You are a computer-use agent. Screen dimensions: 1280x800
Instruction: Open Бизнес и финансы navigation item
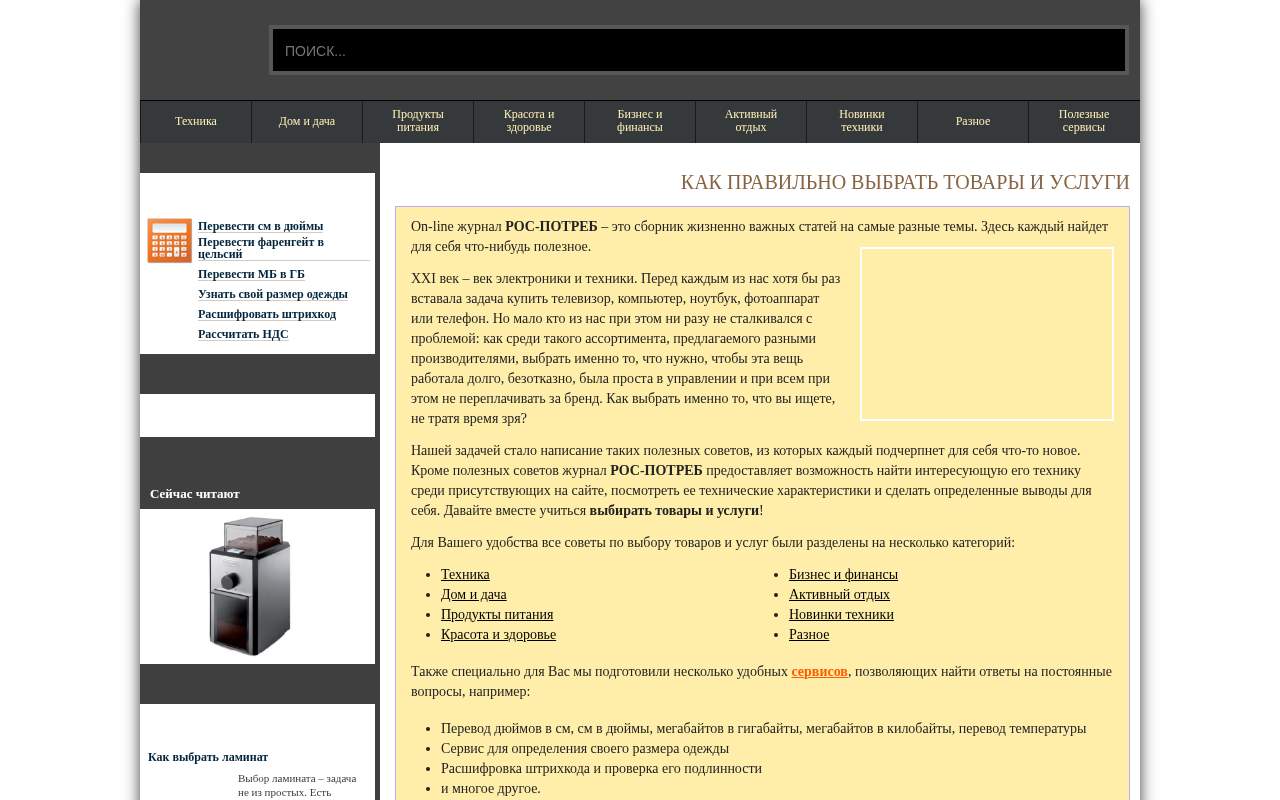click(640, 121)
